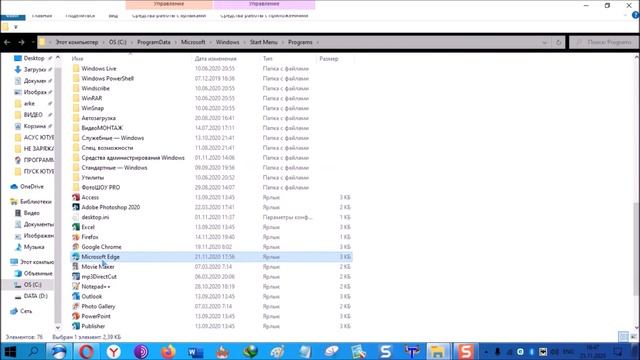Refresh the current folder view
Viewport: 640px width, 360px height.
(x=558, y=42)
